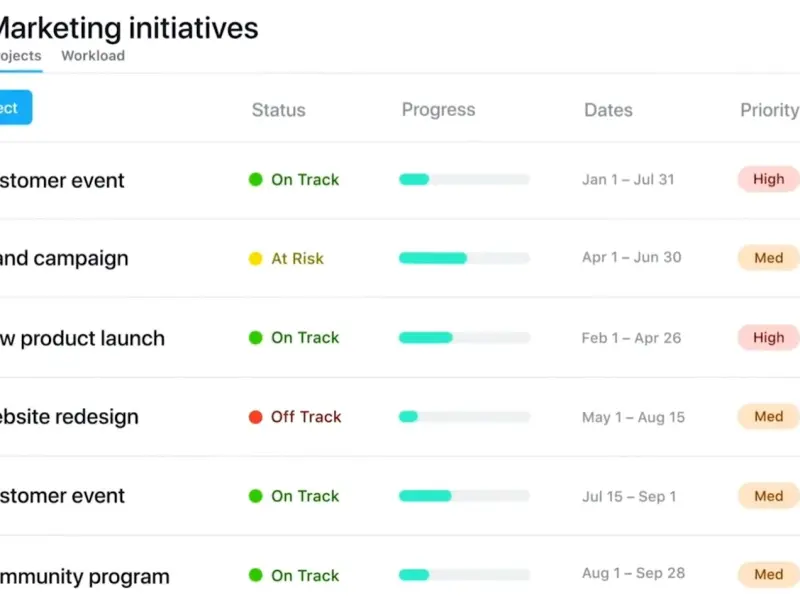Screen dimensions: 800x600
Task: Click the Priority column header
Action: (x=768, y=110)
